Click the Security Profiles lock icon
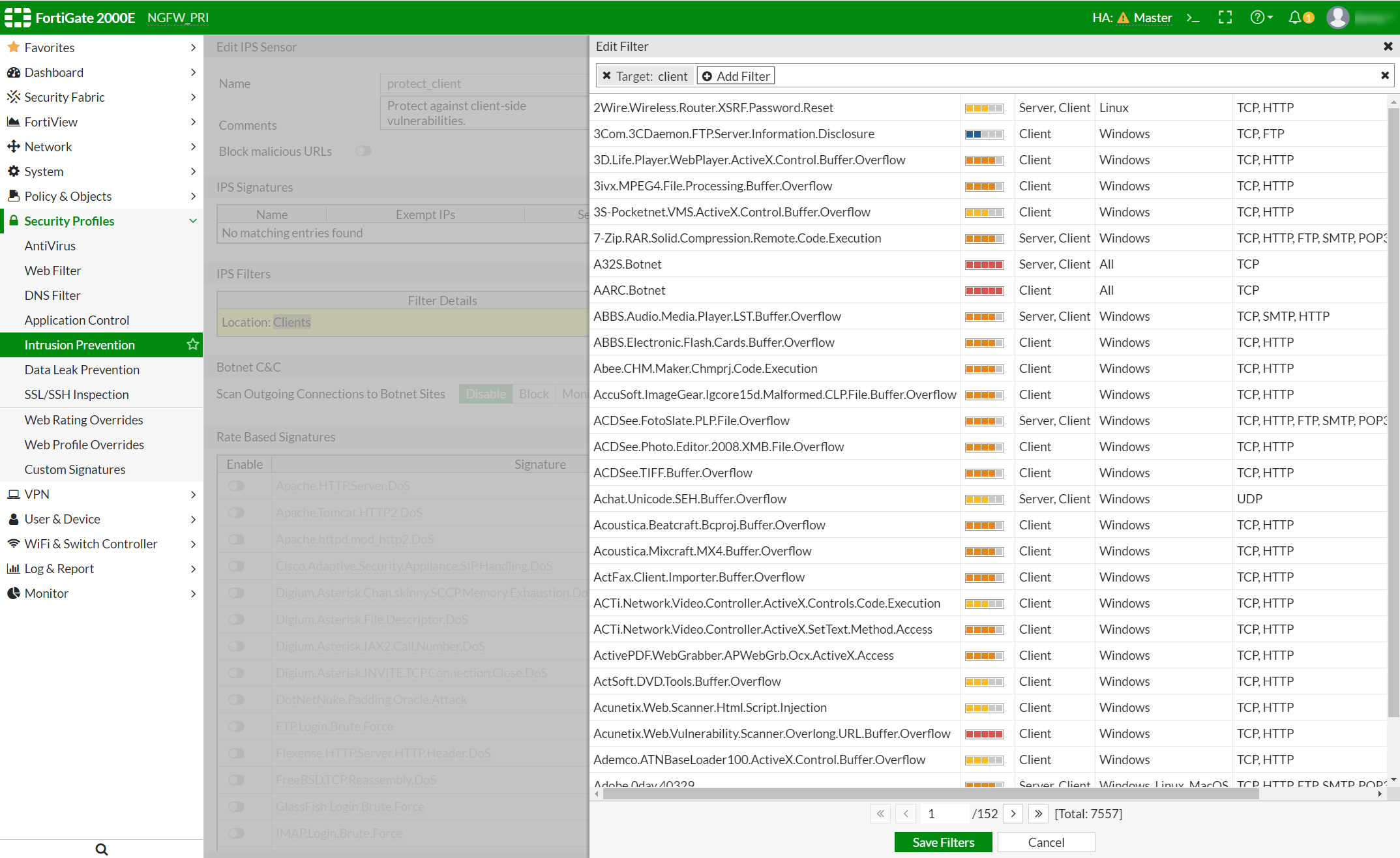1400x858 pixels. point(13,220)
